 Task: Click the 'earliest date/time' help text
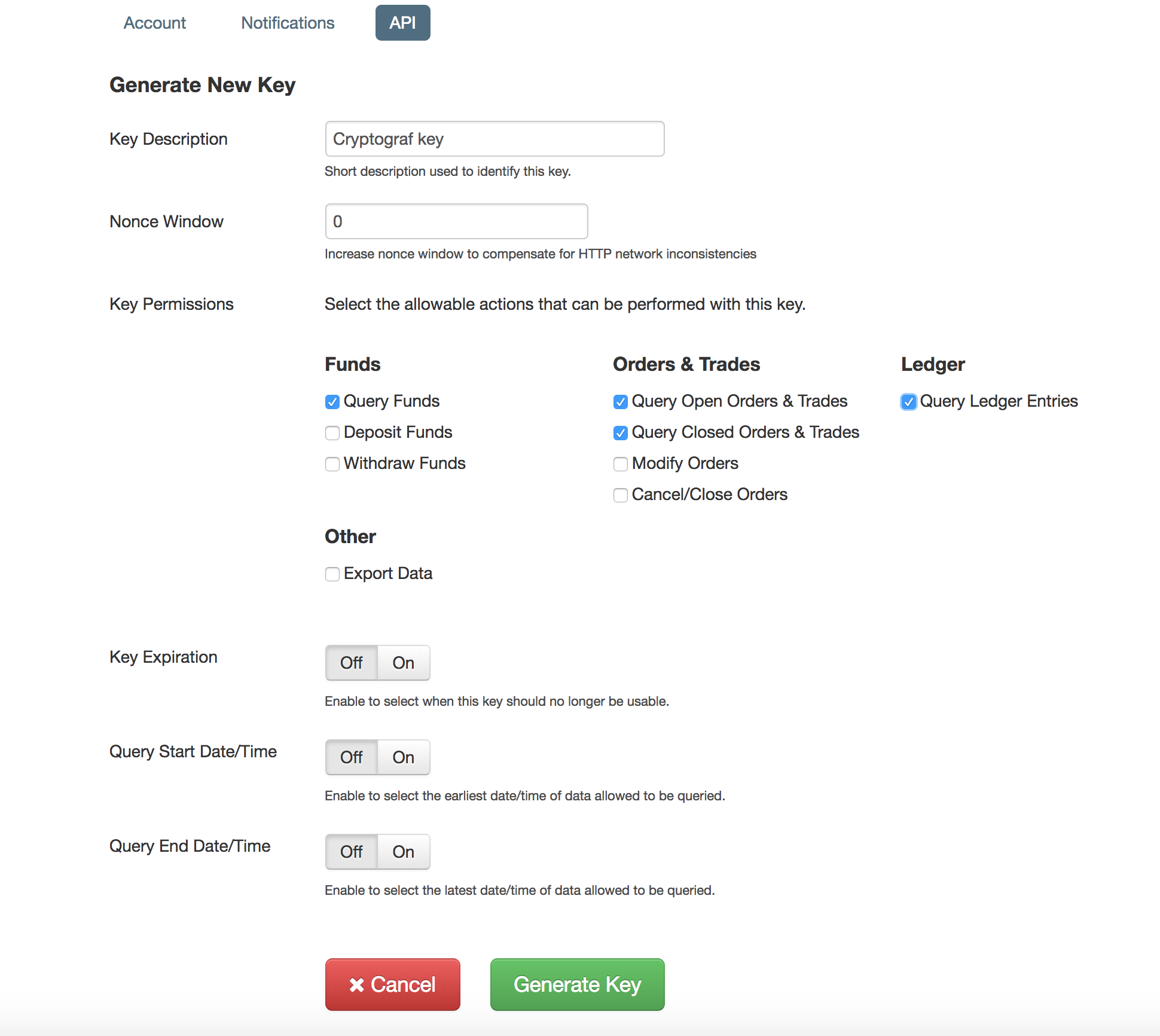pos(525,796)
